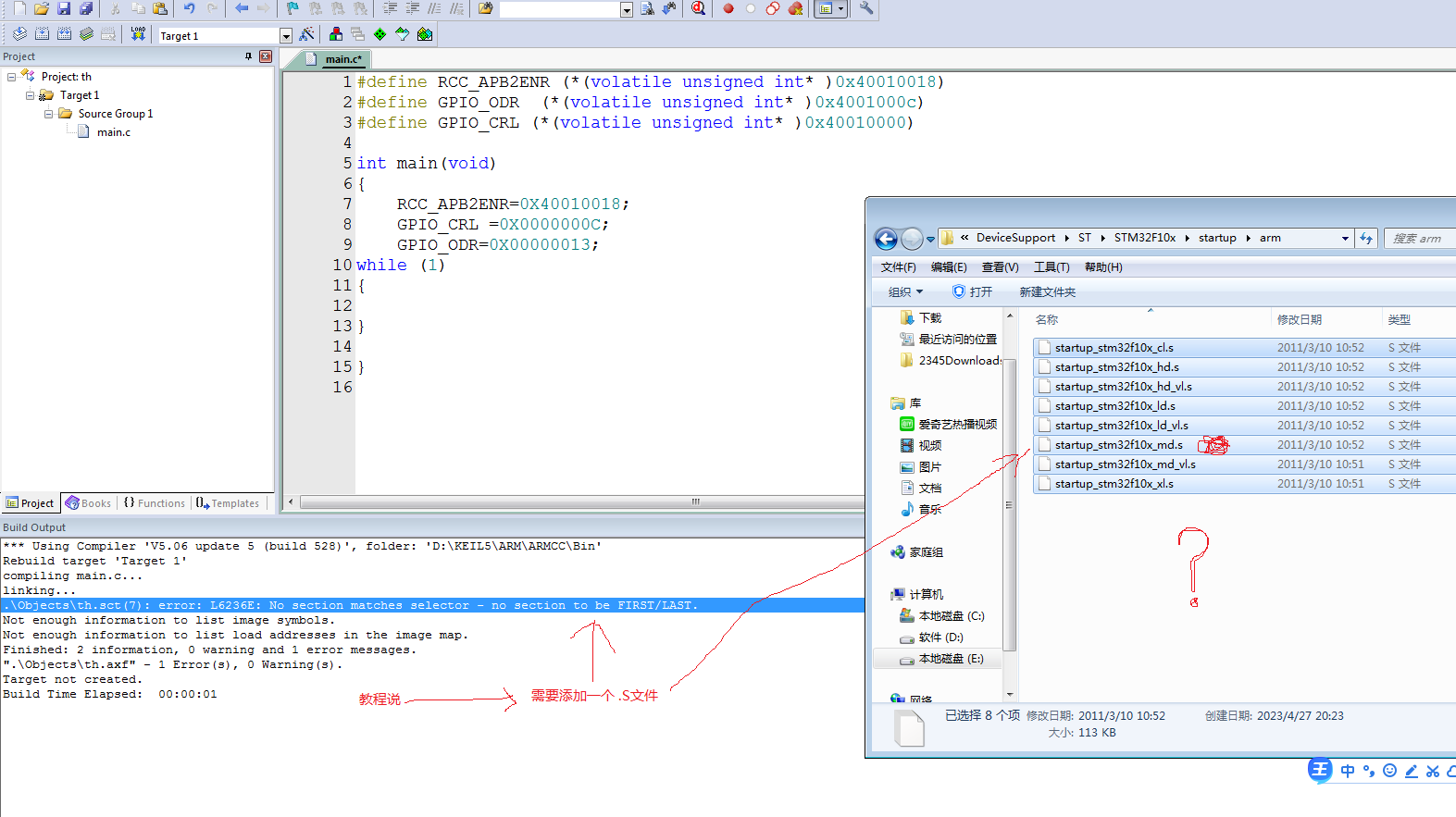
Task: Open the 工具(T) menu in Explorer
Action: click(1052, 267)
